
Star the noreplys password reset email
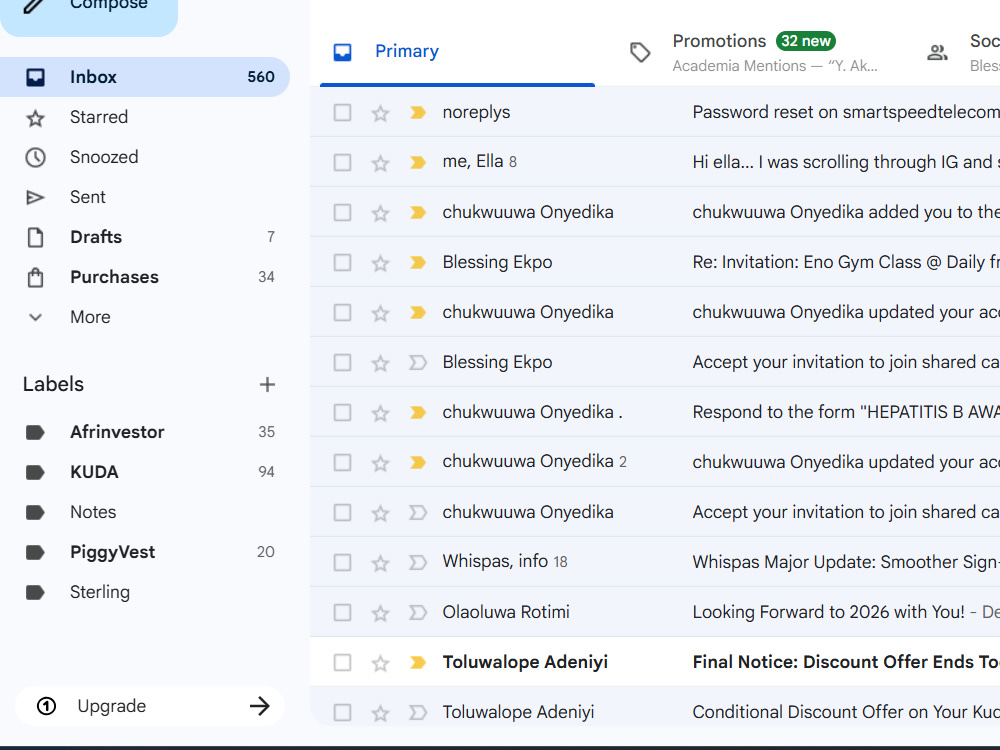381,113
